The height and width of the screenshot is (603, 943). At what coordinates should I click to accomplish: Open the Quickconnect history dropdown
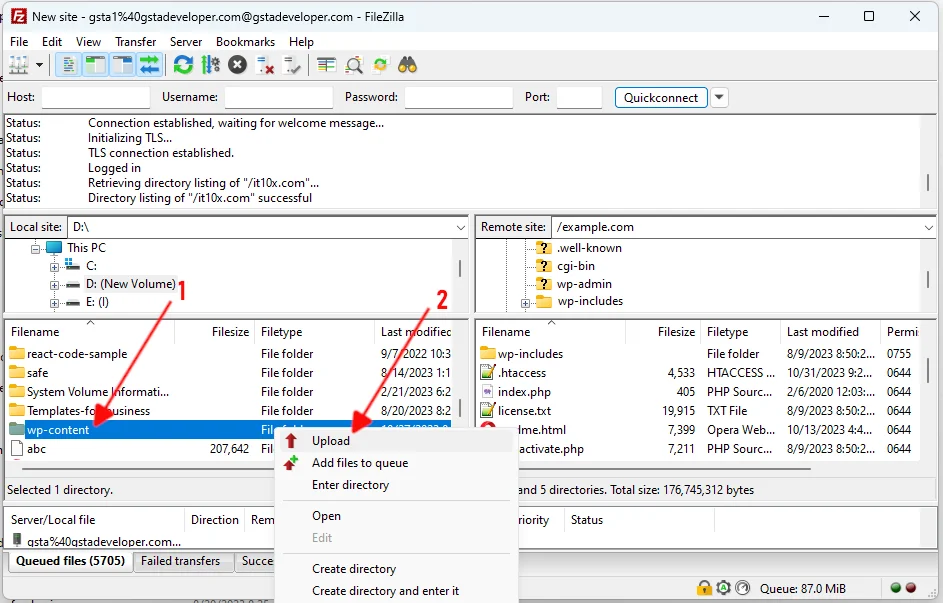click(719, 97)
